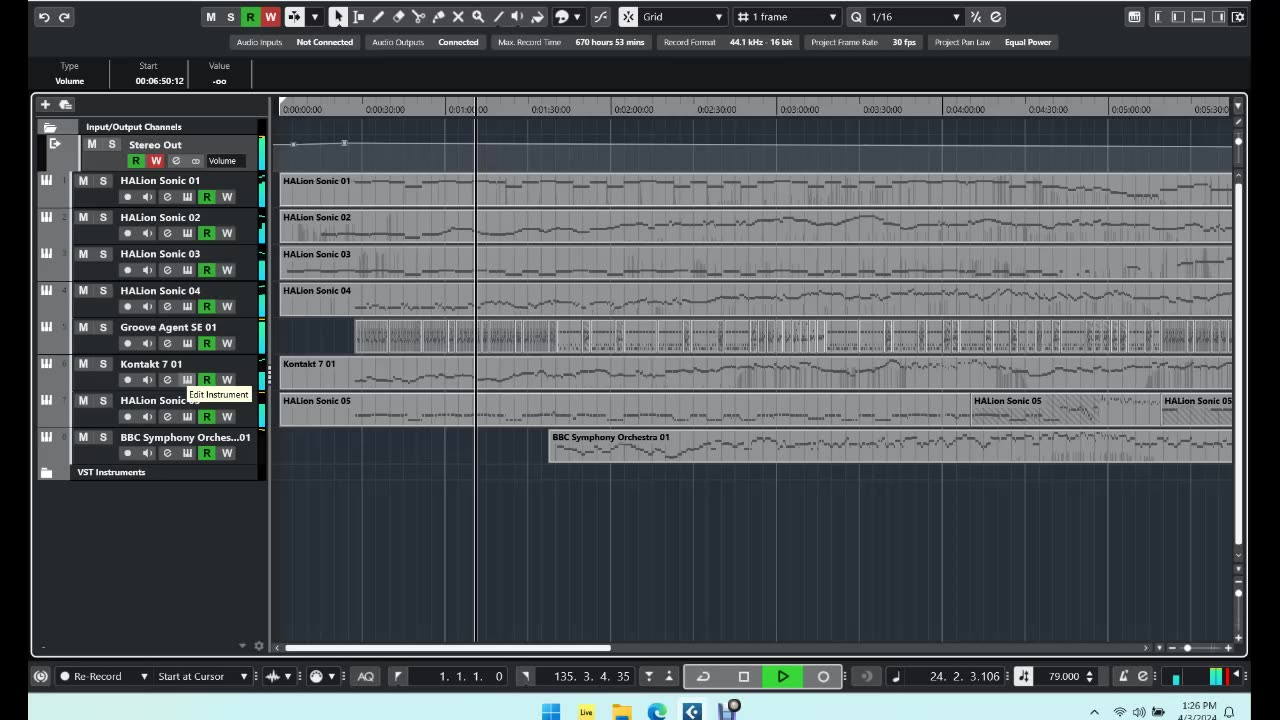
Task: Select the Object Selection arrow tool
Action: click(x=338, y=17)
